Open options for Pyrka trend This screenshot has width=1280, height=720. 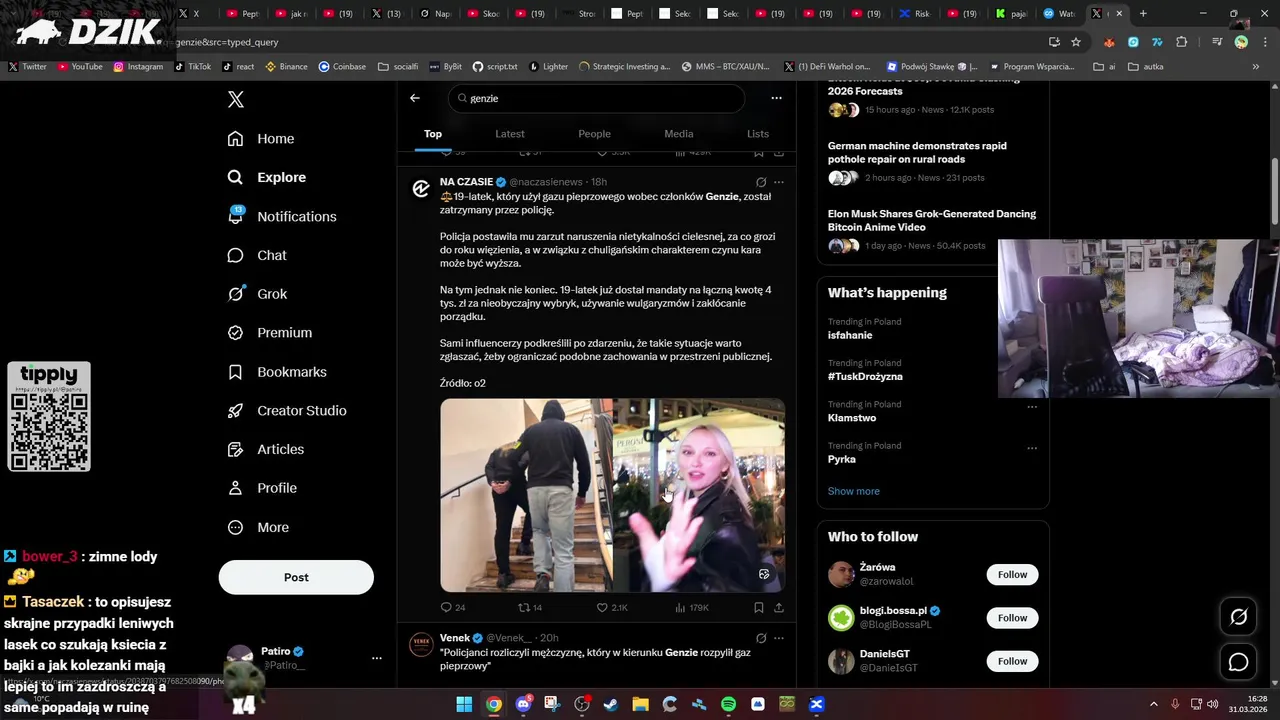(1032, 448)
